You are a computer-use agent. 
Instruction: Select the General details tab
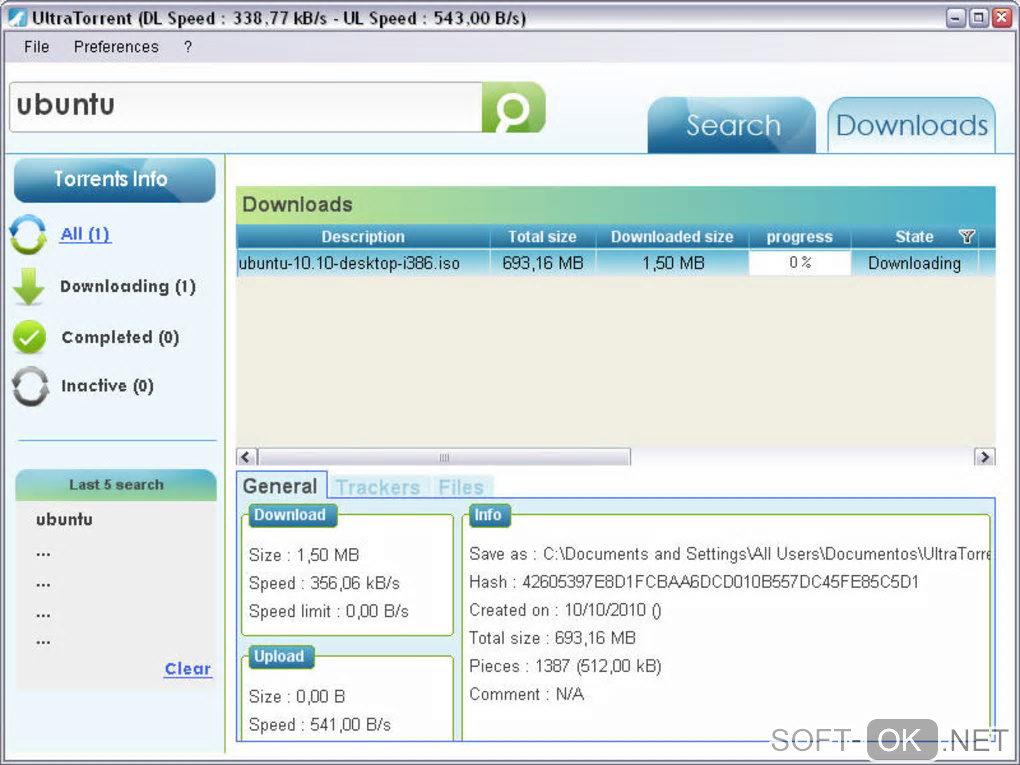[280, 486]
